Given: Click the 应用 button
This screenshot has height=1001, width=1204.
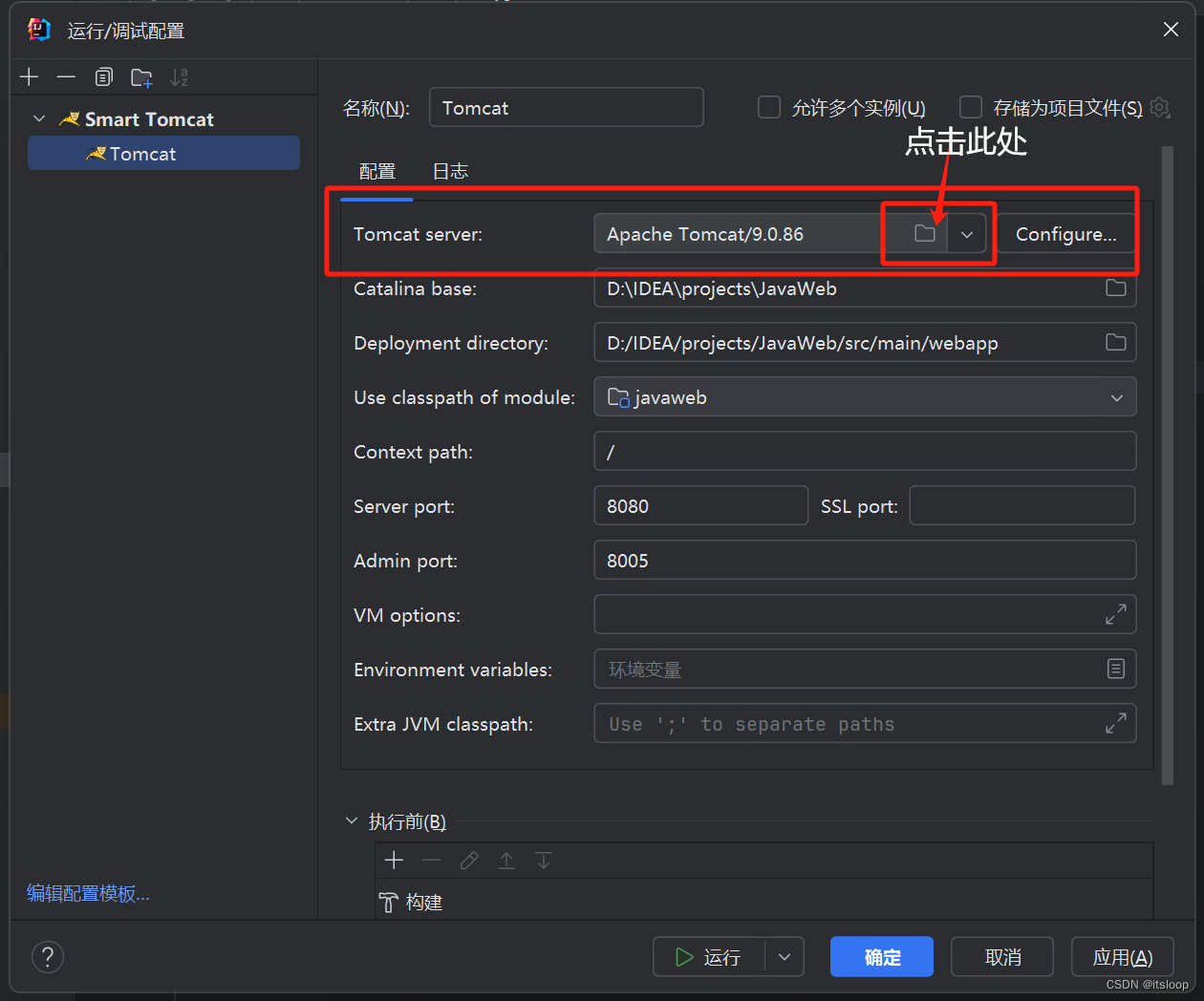Looking at the screenshot, I should tap(1123, 957).
